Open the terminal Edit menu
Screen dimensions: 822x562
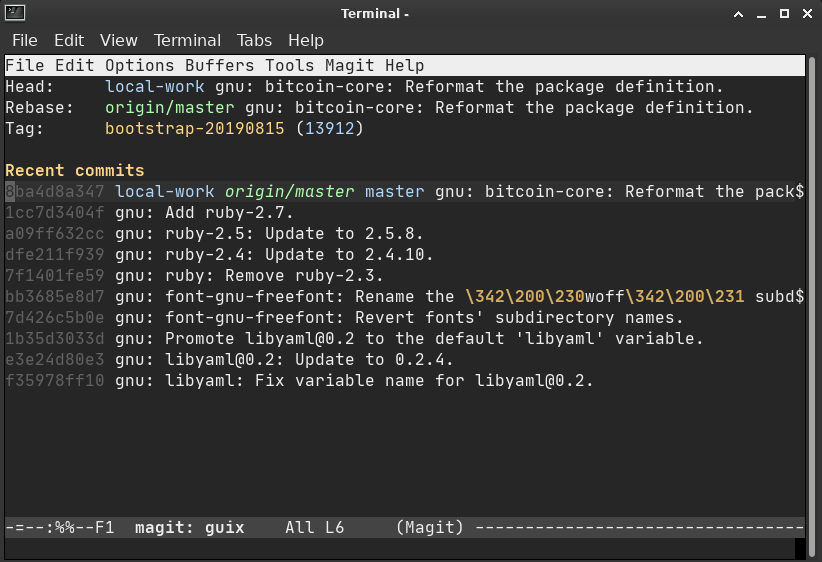69,40
